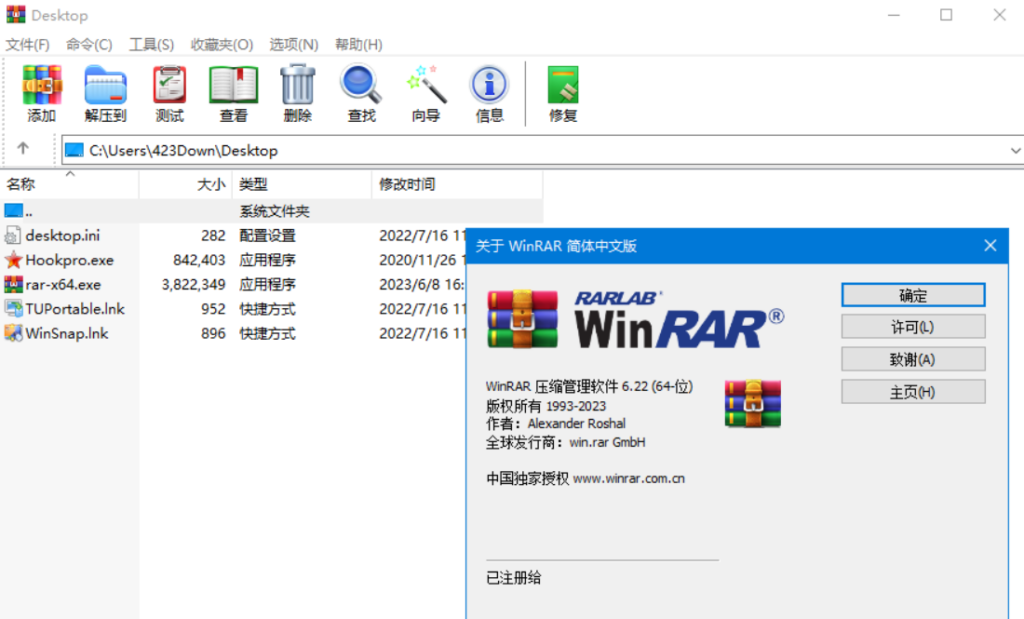Click the 修复 (Repair) toolbar icon
Image resolution: width=1024 pixels, height=619 pixels.
563,86
